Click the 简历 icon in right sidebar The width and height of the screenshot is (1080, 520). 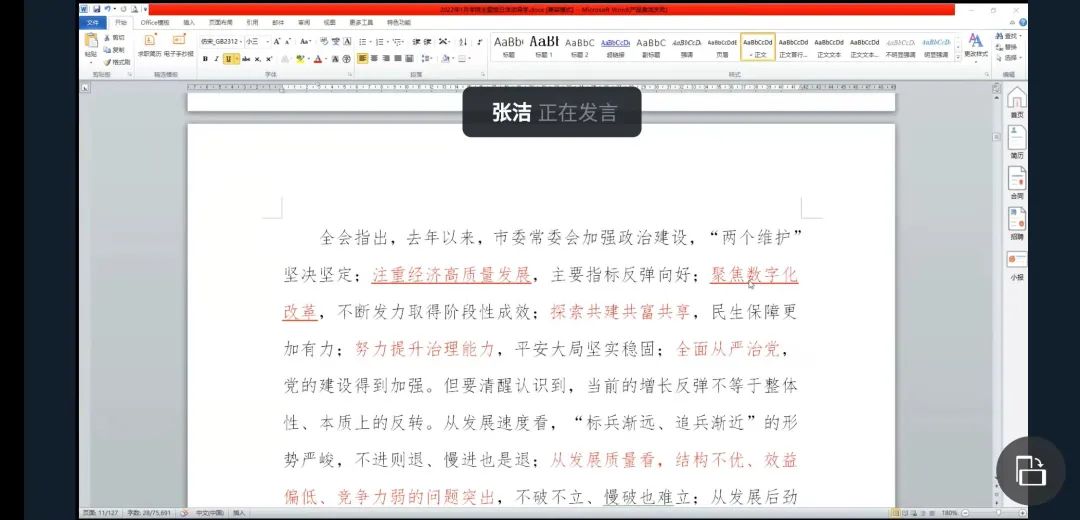[1016, 141]
